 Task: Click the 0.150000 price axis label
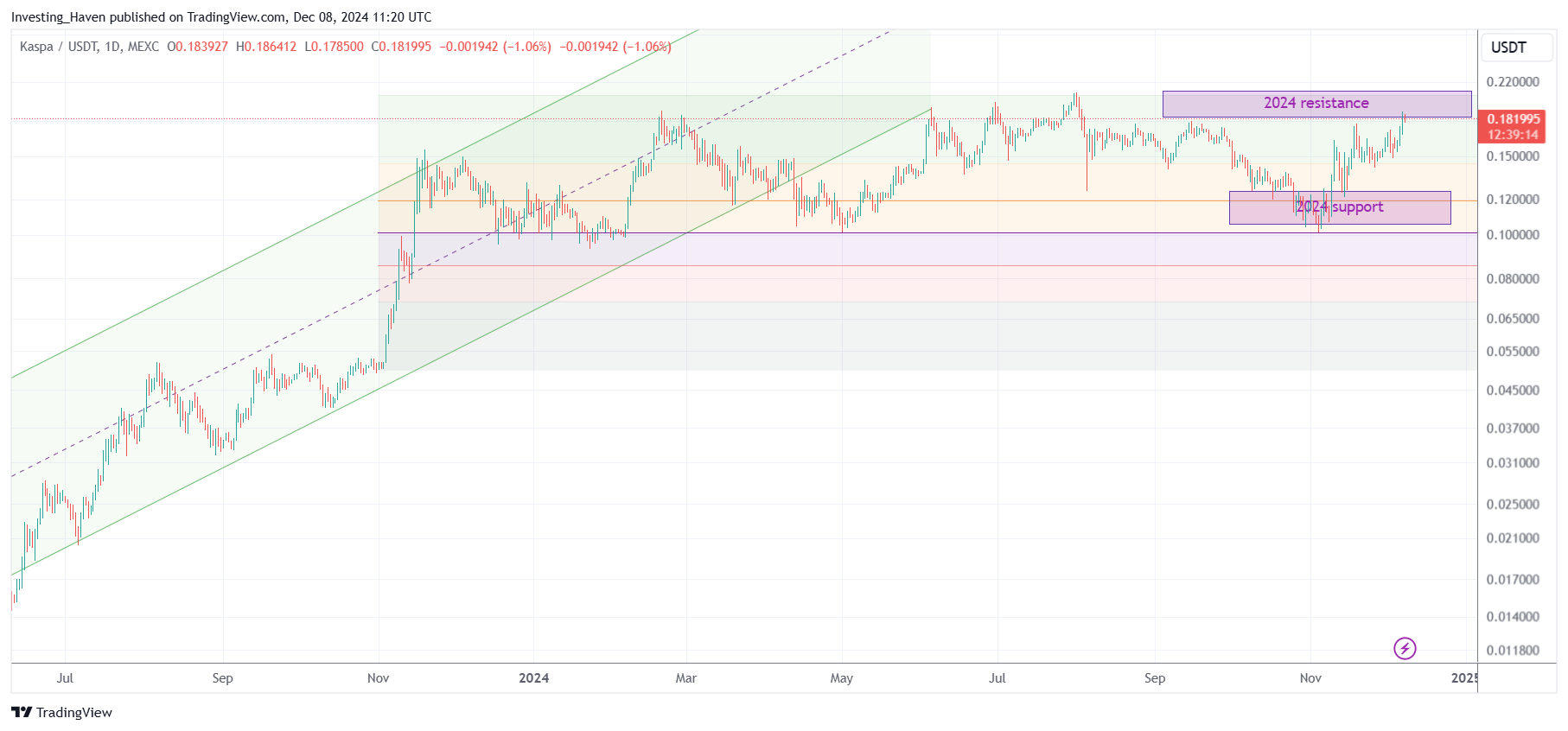[1513, 156]
